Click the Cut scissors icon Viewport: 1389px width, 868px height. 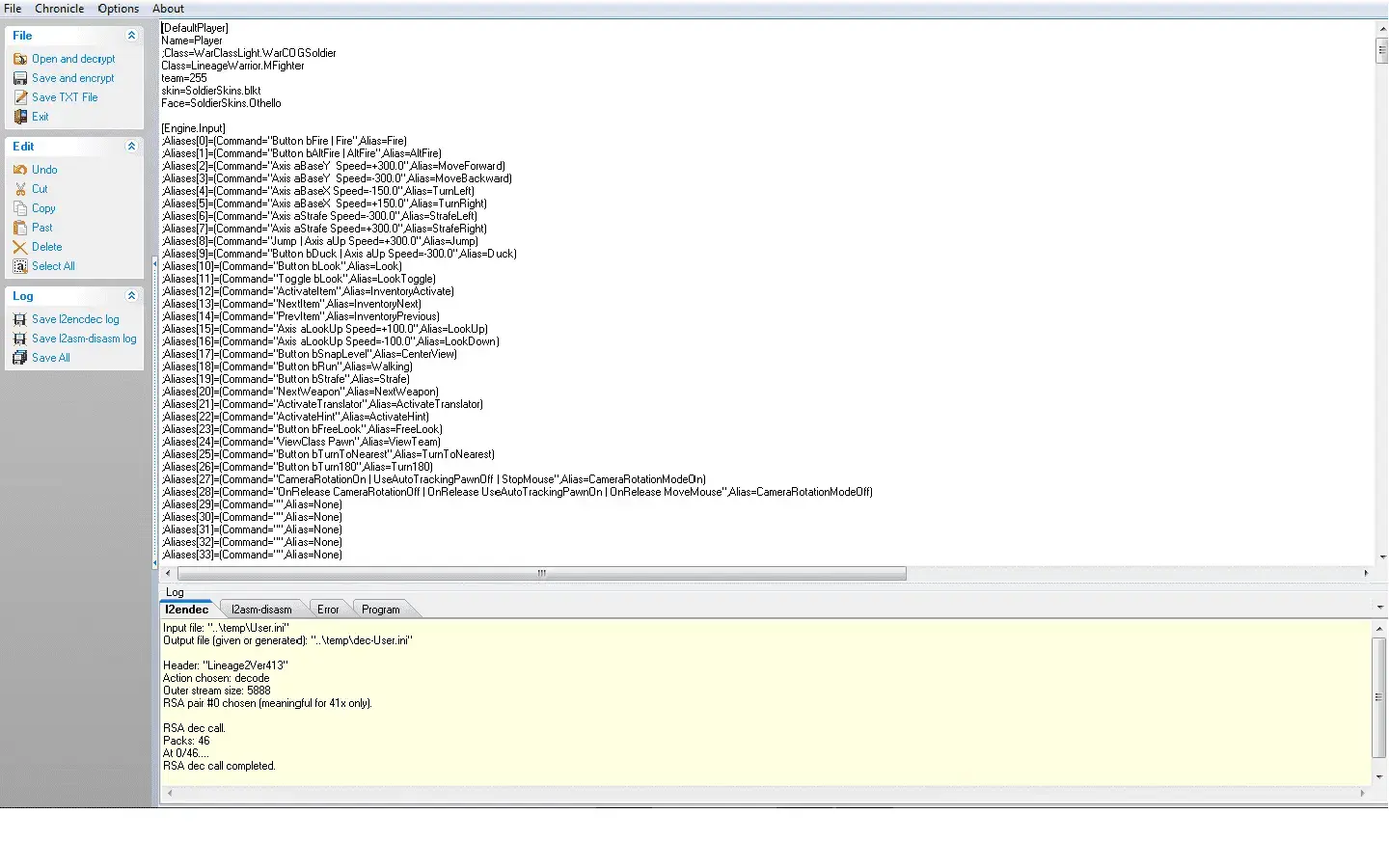pyautogui.click(x=20, y=189)
